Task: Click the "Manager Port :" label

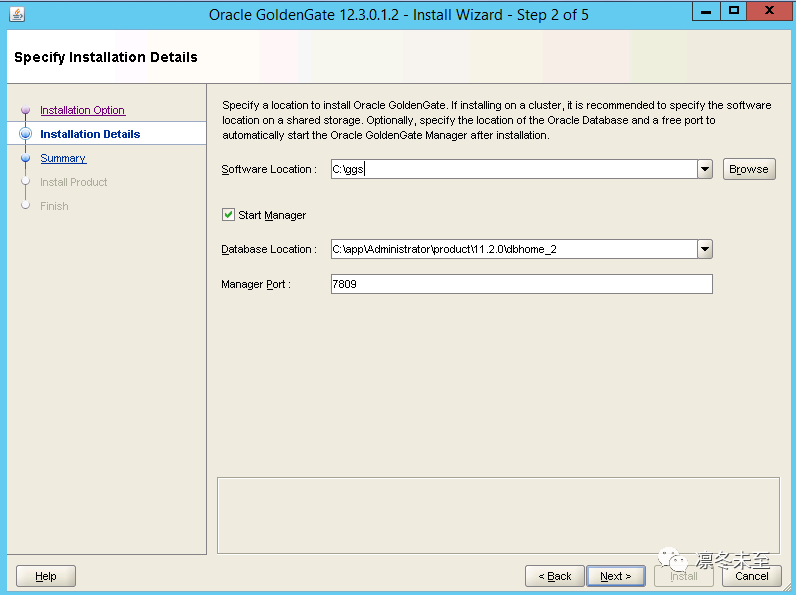Action: (256, 284)
